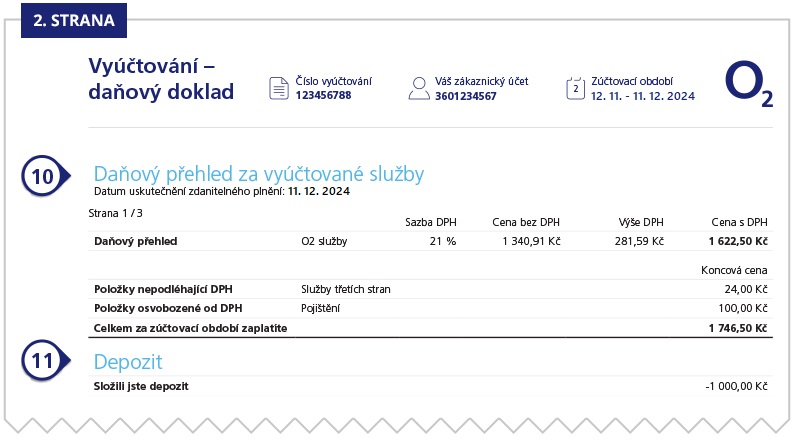
Task: Click the "Vyúčtování – daňový doklad" title
Action: pyautogui.click(x=161, y=80)
